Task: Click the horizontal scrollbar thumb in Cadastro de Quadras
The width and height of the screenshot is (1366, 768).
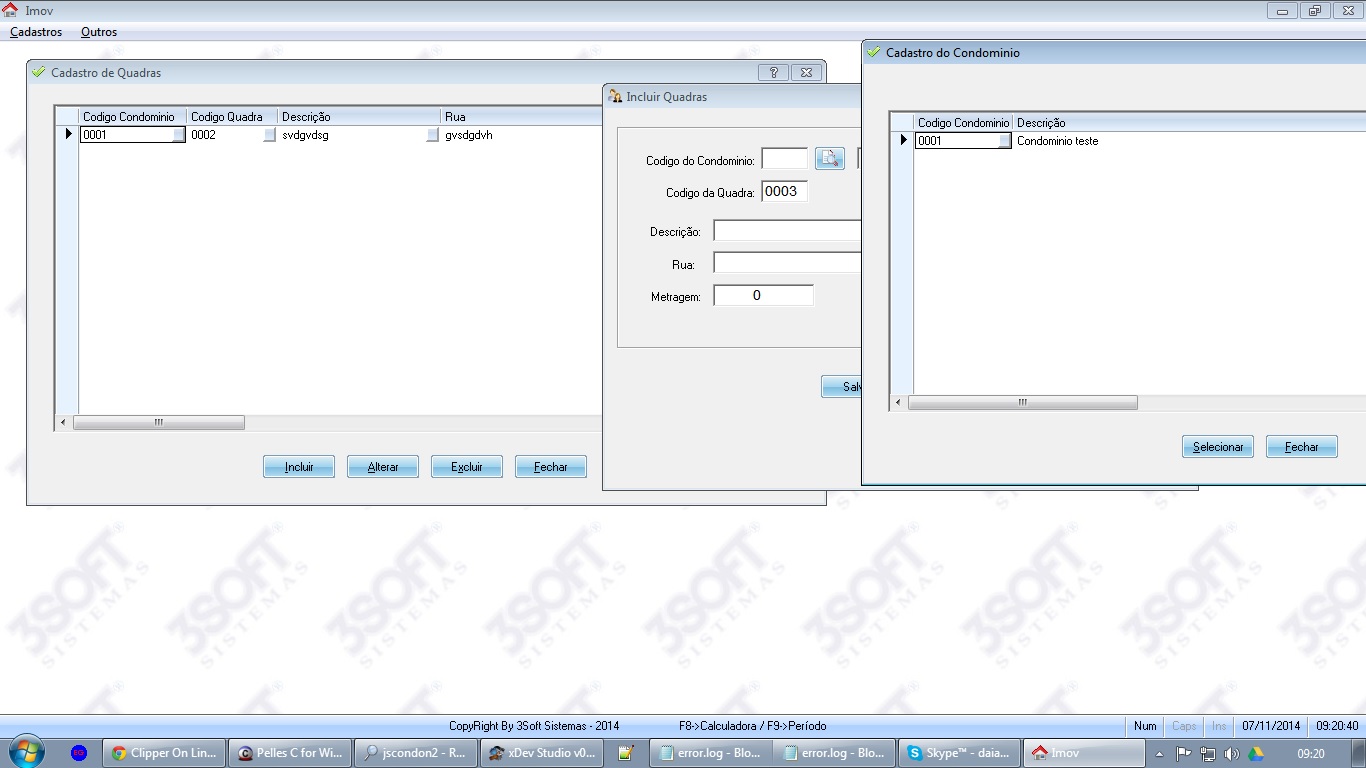Action: [x=159, y=423]
